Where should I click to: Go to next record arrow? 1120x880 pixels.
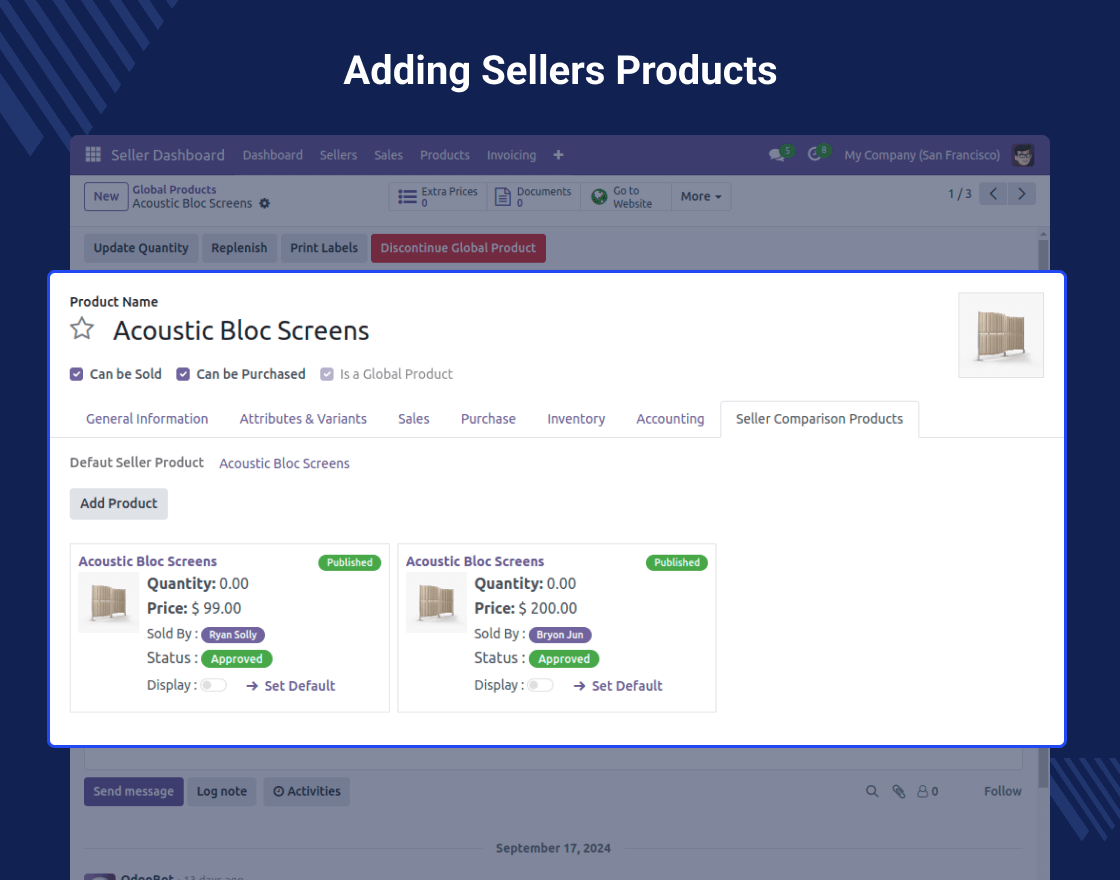coord(1021,194)
